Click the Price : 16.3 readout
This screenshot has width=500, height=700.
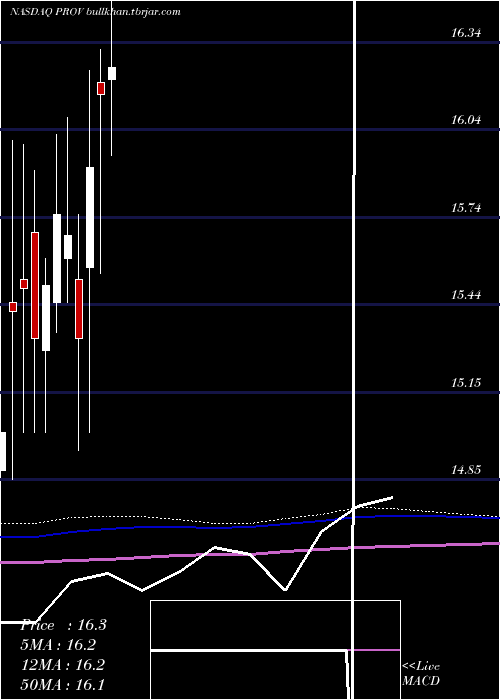tap(63, 625)
